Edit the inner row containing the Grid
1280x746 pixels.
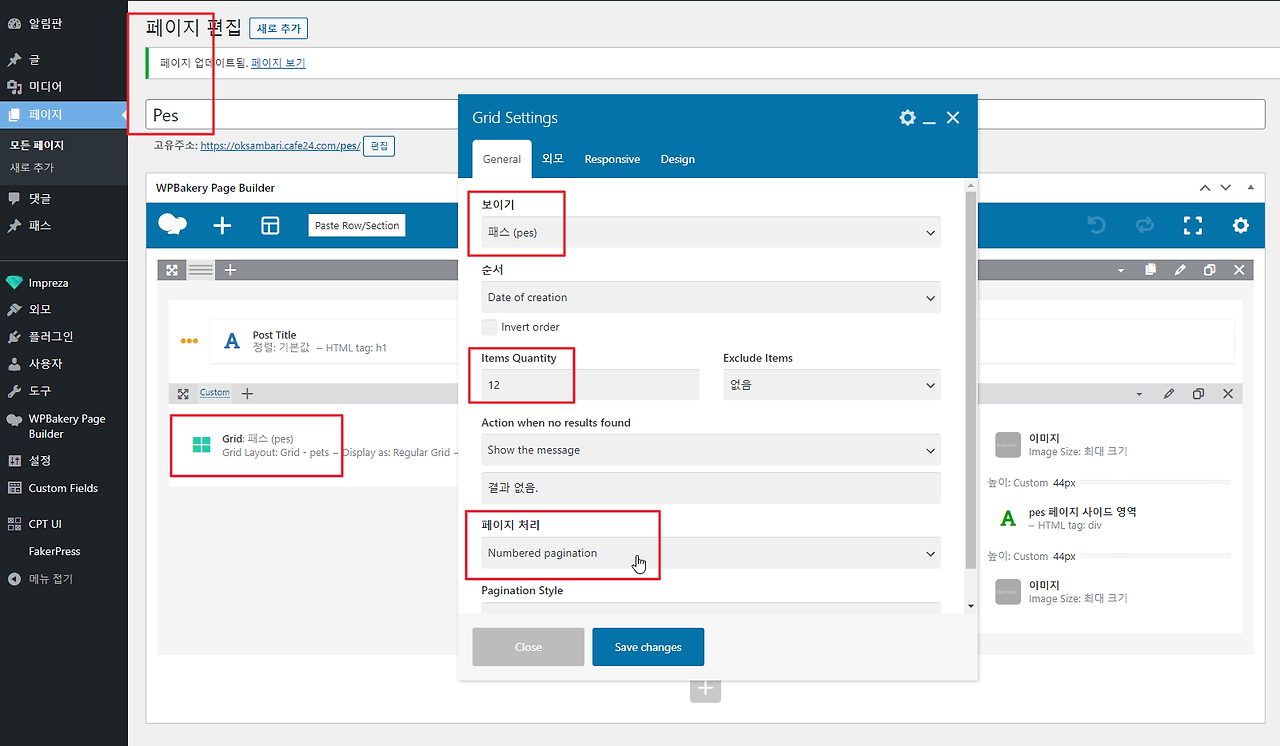(x=1168, y=394)
